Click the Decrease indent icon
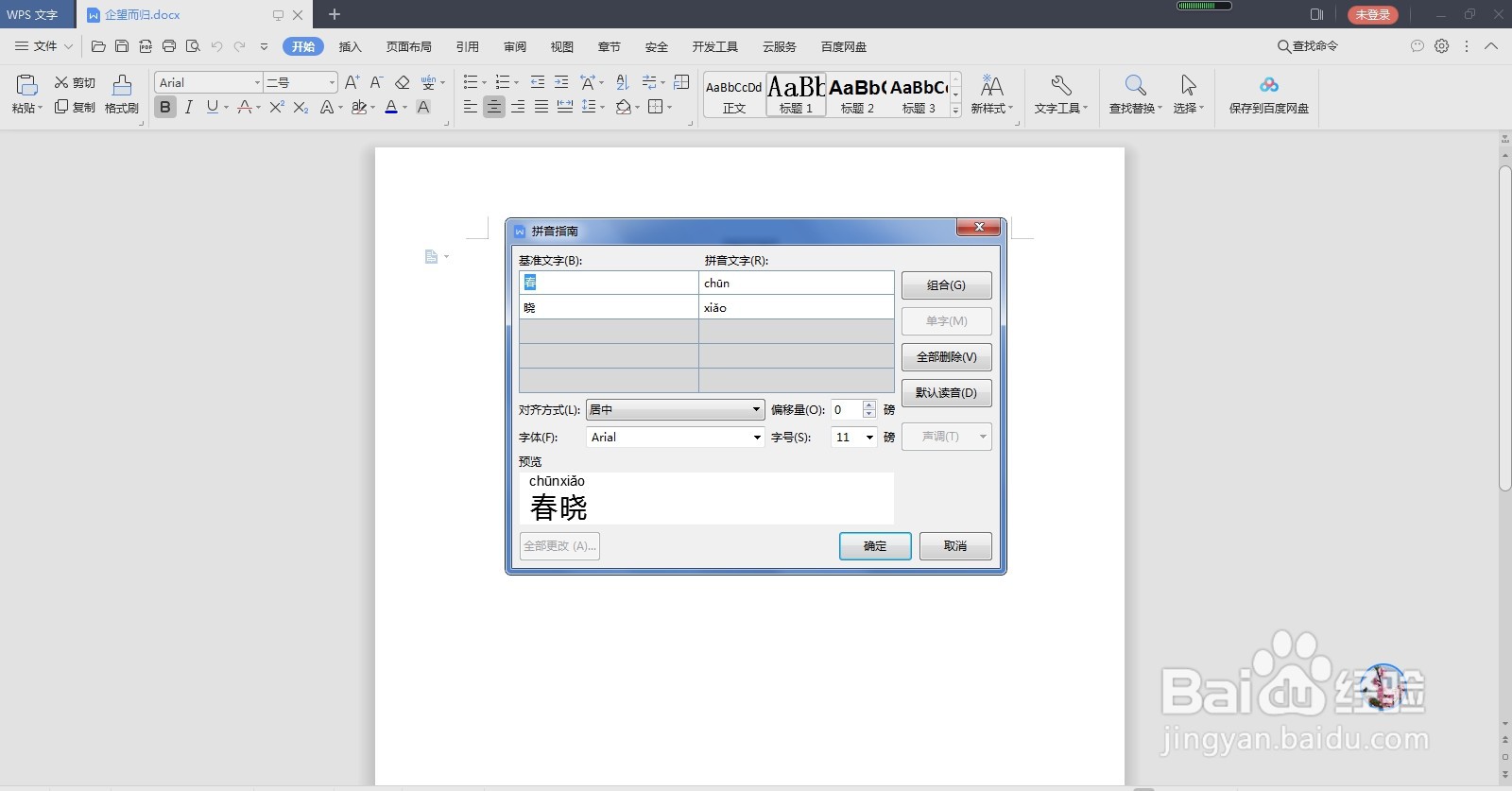 (538, 83)
